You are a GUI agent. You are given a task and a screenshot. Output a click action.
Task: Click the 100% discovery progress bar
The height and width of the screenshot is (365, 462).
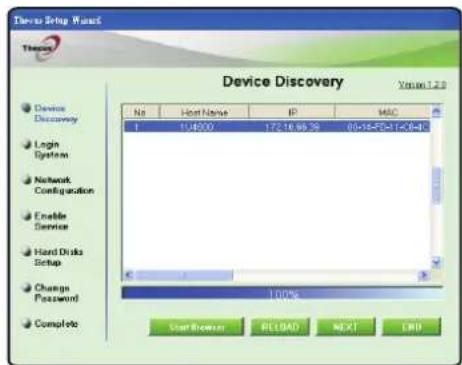tap(282, 293)
